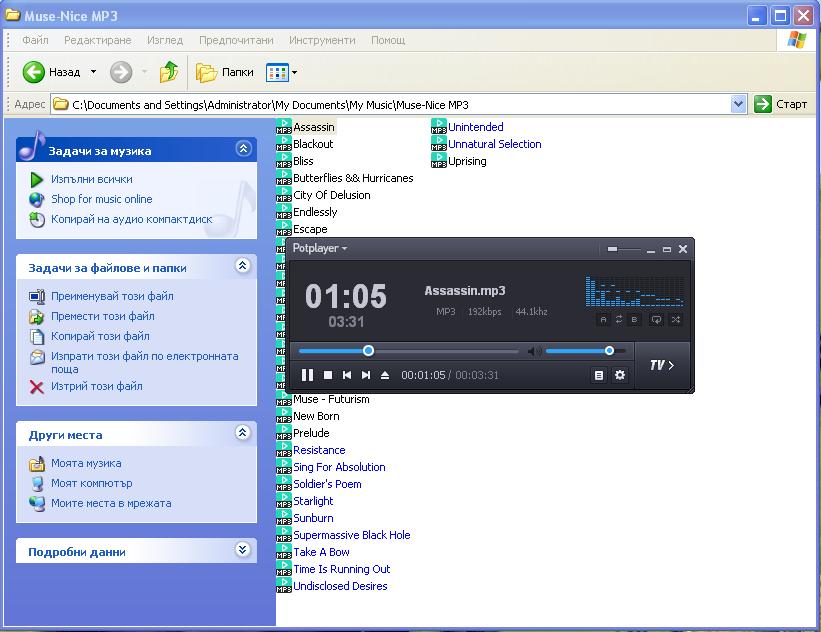This screenshot has height=632, width=821.
Task: Select the Blackout MP3 file icon
Action: tap(284, 143)
